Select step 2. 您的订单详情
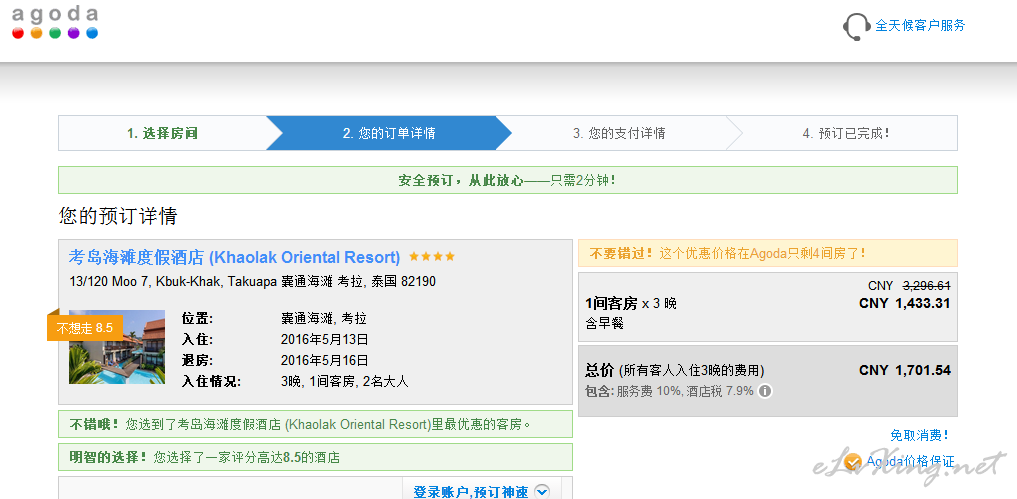The height and width of the screenshot is (499, 1017). [389, 133]
